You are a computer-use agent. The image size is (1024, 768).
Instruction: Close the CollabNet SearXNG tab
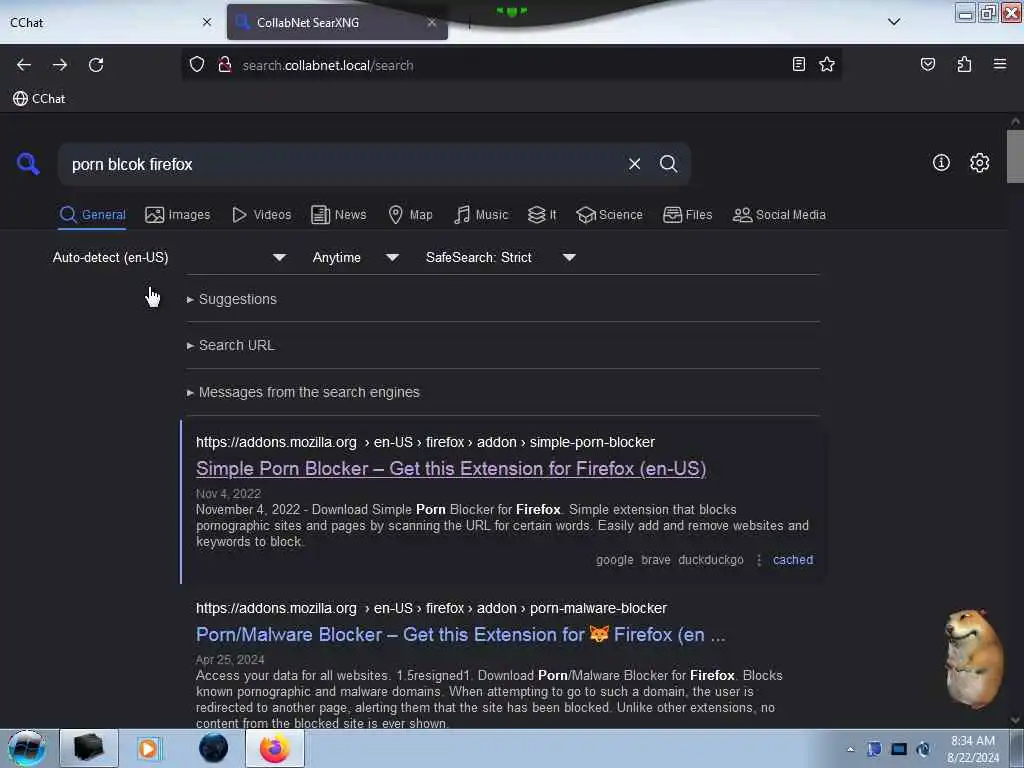click(432, 22)
